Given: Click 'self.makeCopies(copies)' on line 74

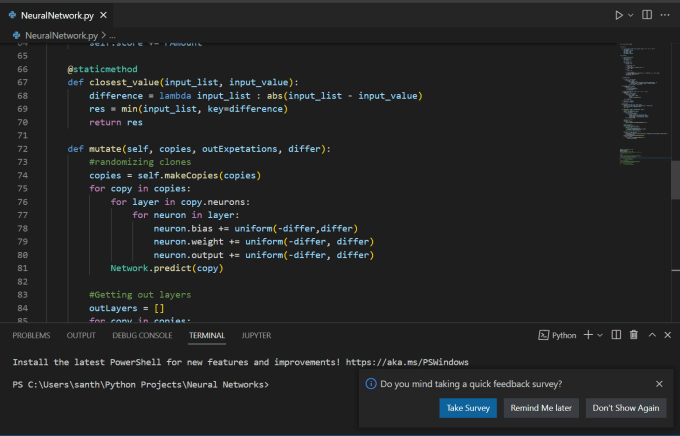Looking at the screenshot, I should (199, 175).
